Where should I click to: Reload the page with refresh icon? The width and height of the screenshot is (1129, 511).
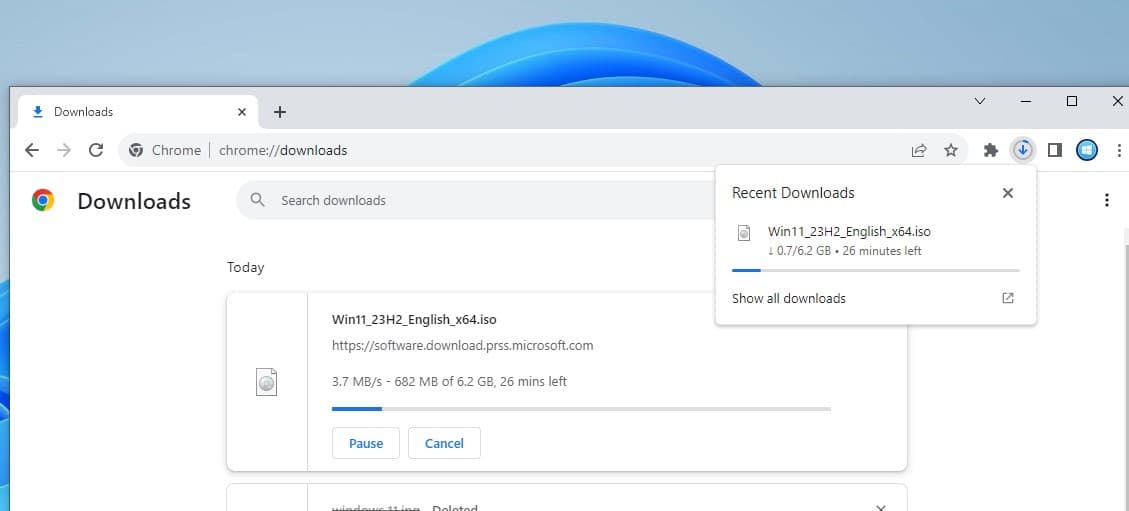tap(96, 150)
